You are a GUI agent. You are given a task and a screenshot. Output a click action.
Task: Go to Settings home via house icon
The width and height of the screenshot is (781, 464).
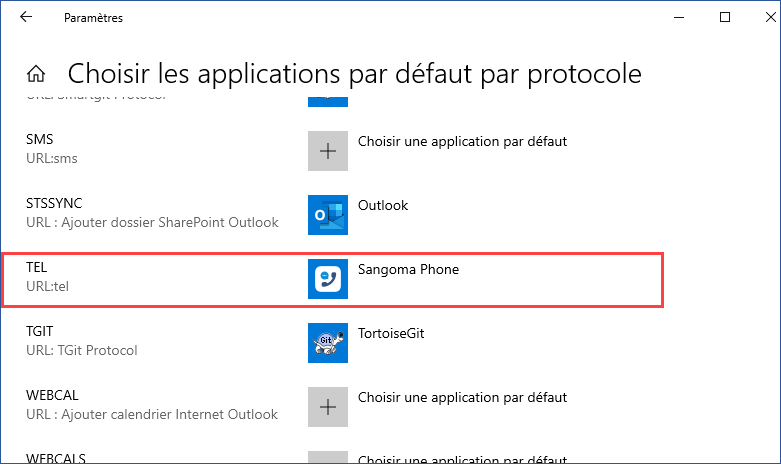pos(36,74)
